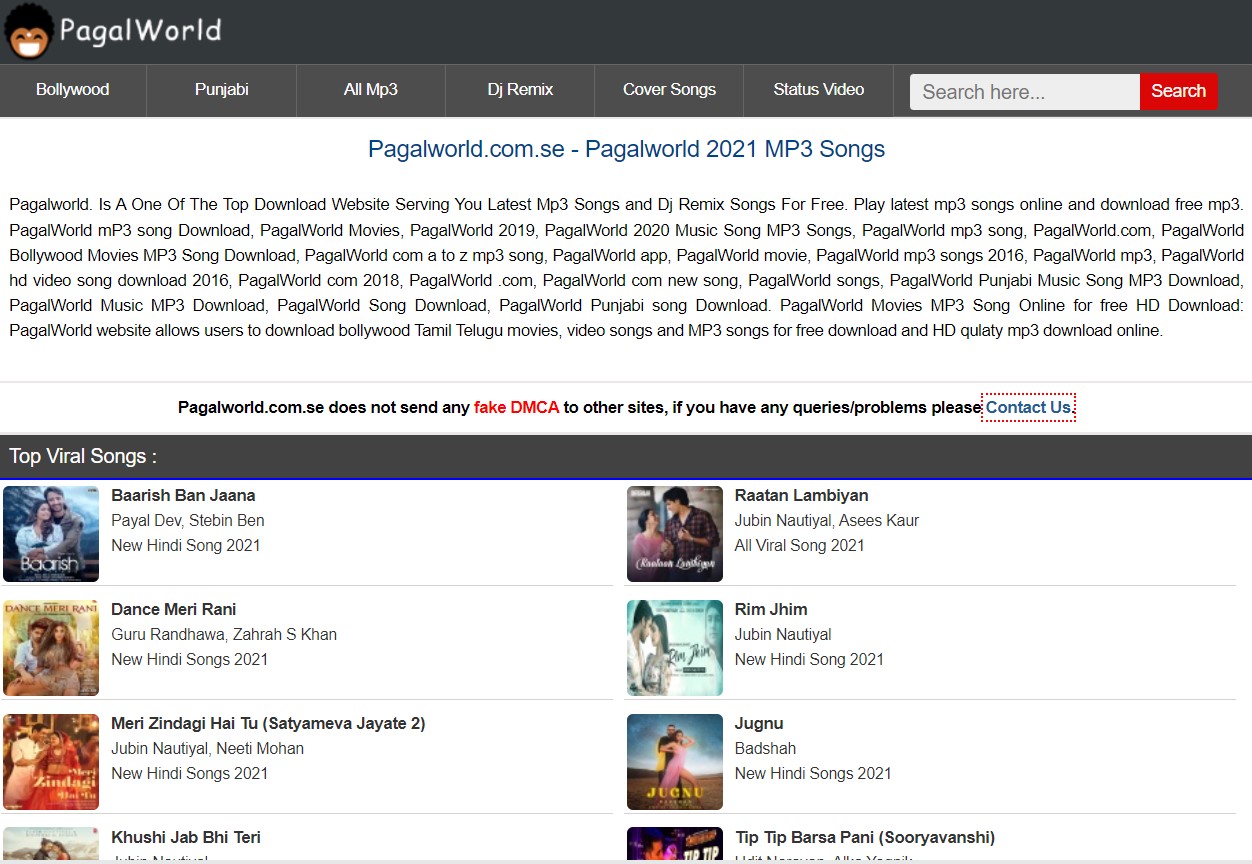The height and width of the screenshot is (864, 1252).
Task: Open Rim Jhim song title link
Action: coord(771,609)
